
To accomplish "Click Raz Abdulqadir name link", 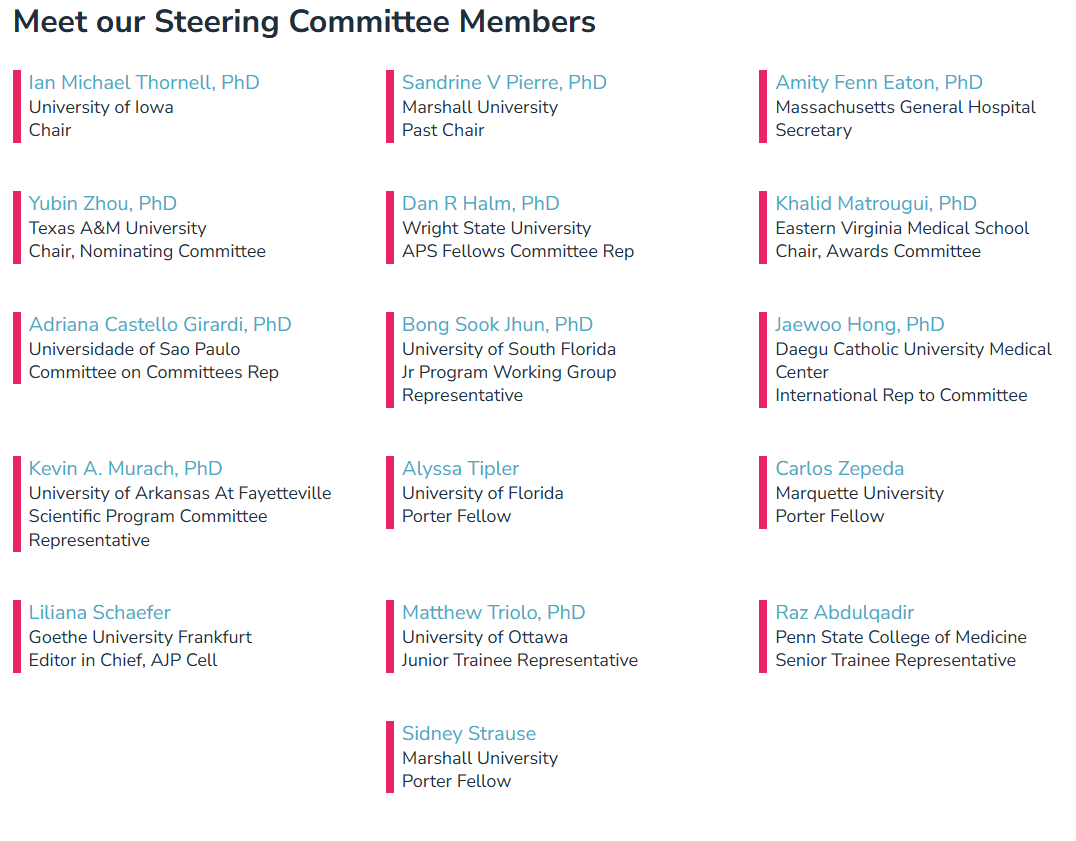I will pyautogui.click(x=845, y=613).
